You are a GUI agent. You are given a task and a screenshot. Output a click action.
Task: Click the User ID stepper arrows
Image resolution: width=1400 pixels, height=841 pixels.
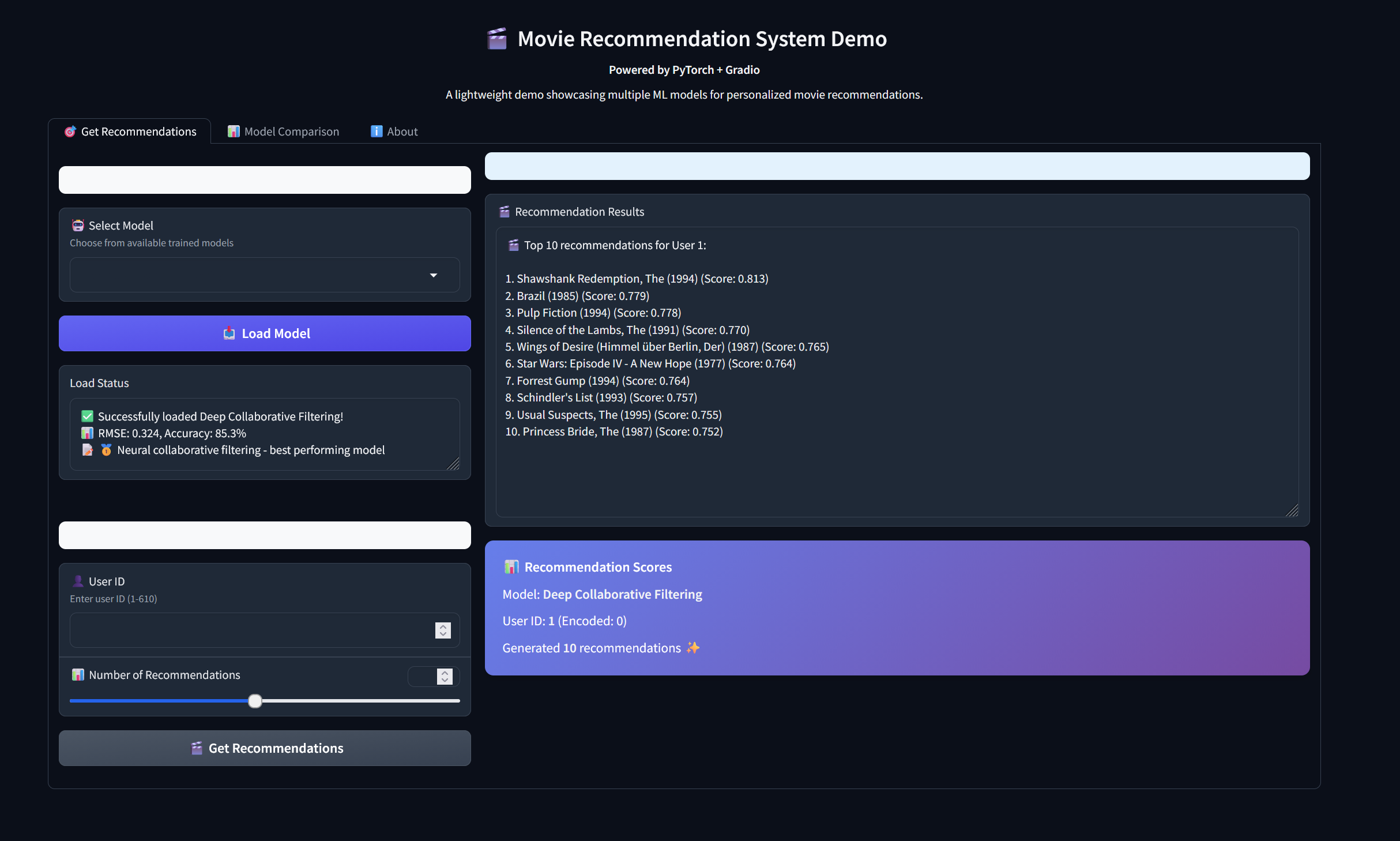click(x=443, y=630)
